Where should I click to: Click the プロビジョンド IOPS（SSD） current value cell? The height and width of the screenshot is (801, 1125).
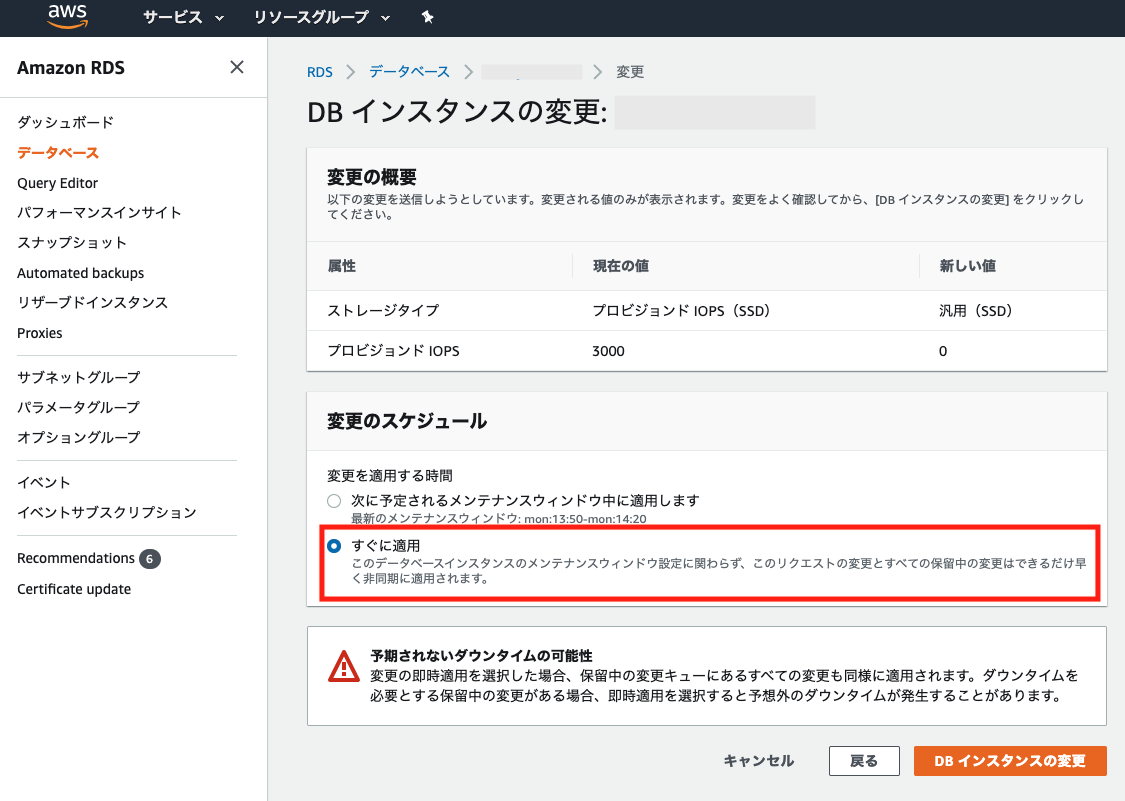[x=681, y=311]
